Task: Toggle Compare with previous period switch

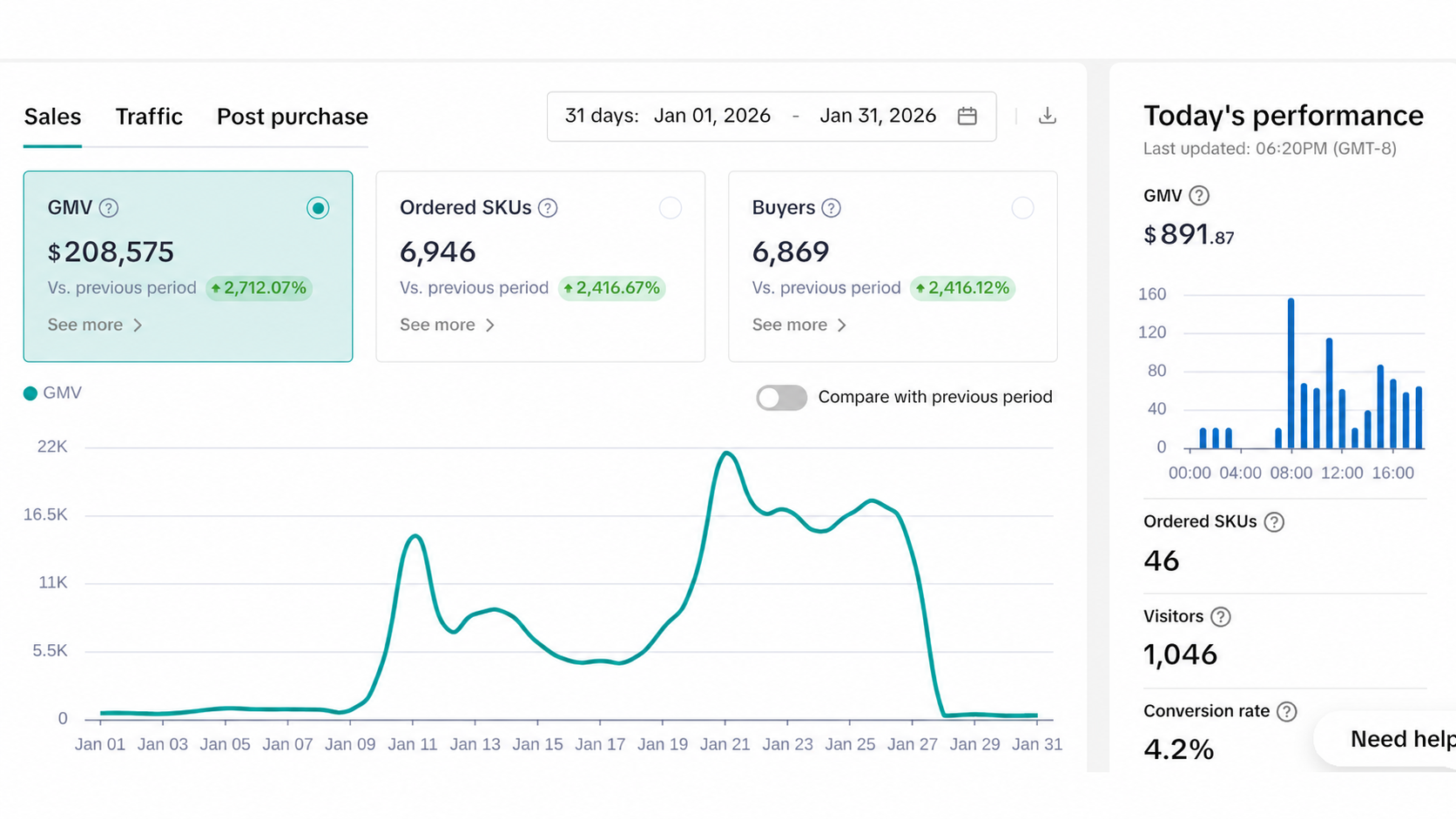Action: click(781, 398)
